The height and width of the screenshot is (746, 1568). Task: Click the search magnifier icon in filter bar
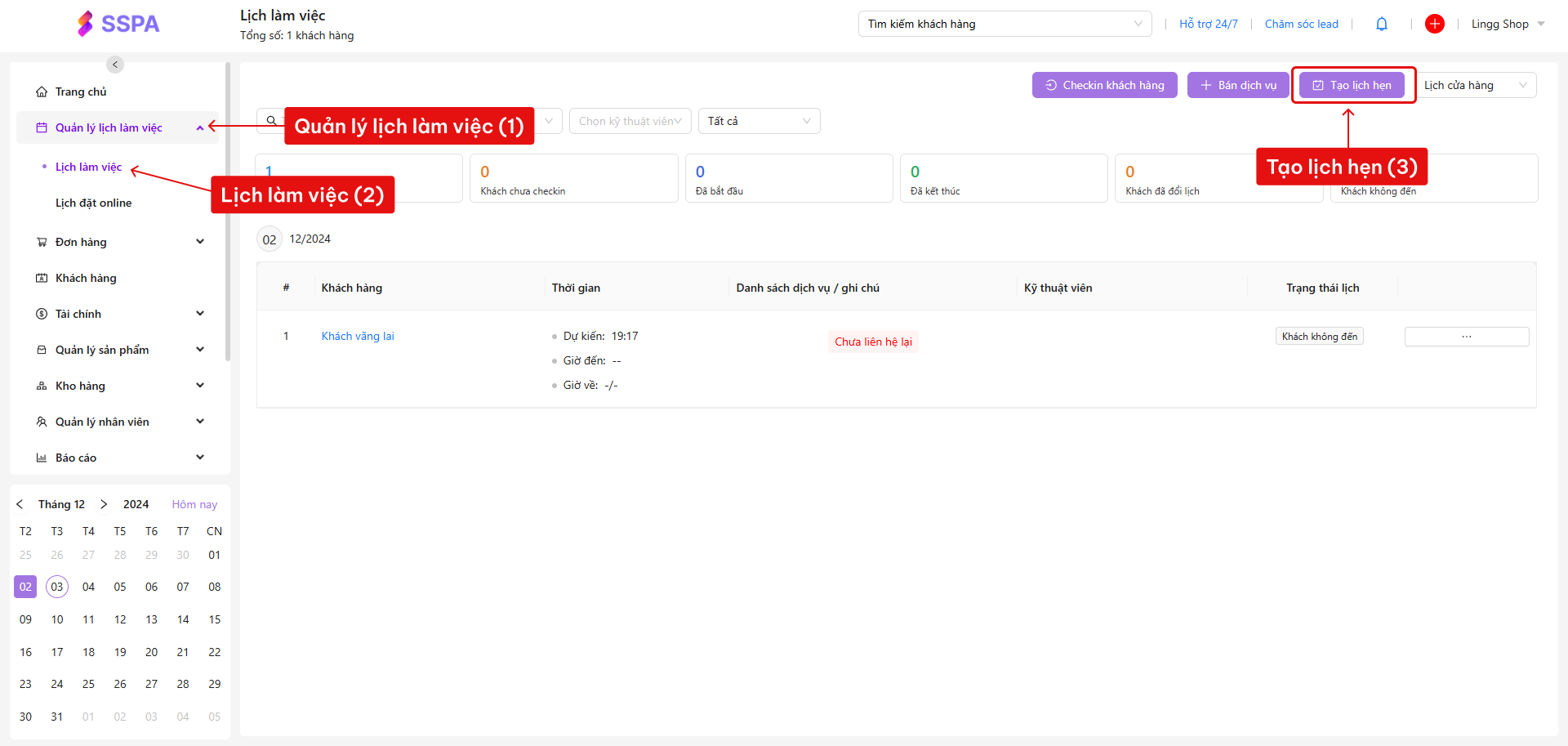(x=271, y=121)
